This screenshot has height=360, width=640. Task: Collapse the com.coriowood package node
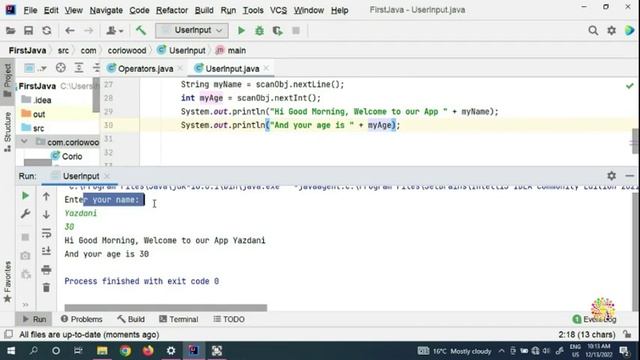point(24,142)
